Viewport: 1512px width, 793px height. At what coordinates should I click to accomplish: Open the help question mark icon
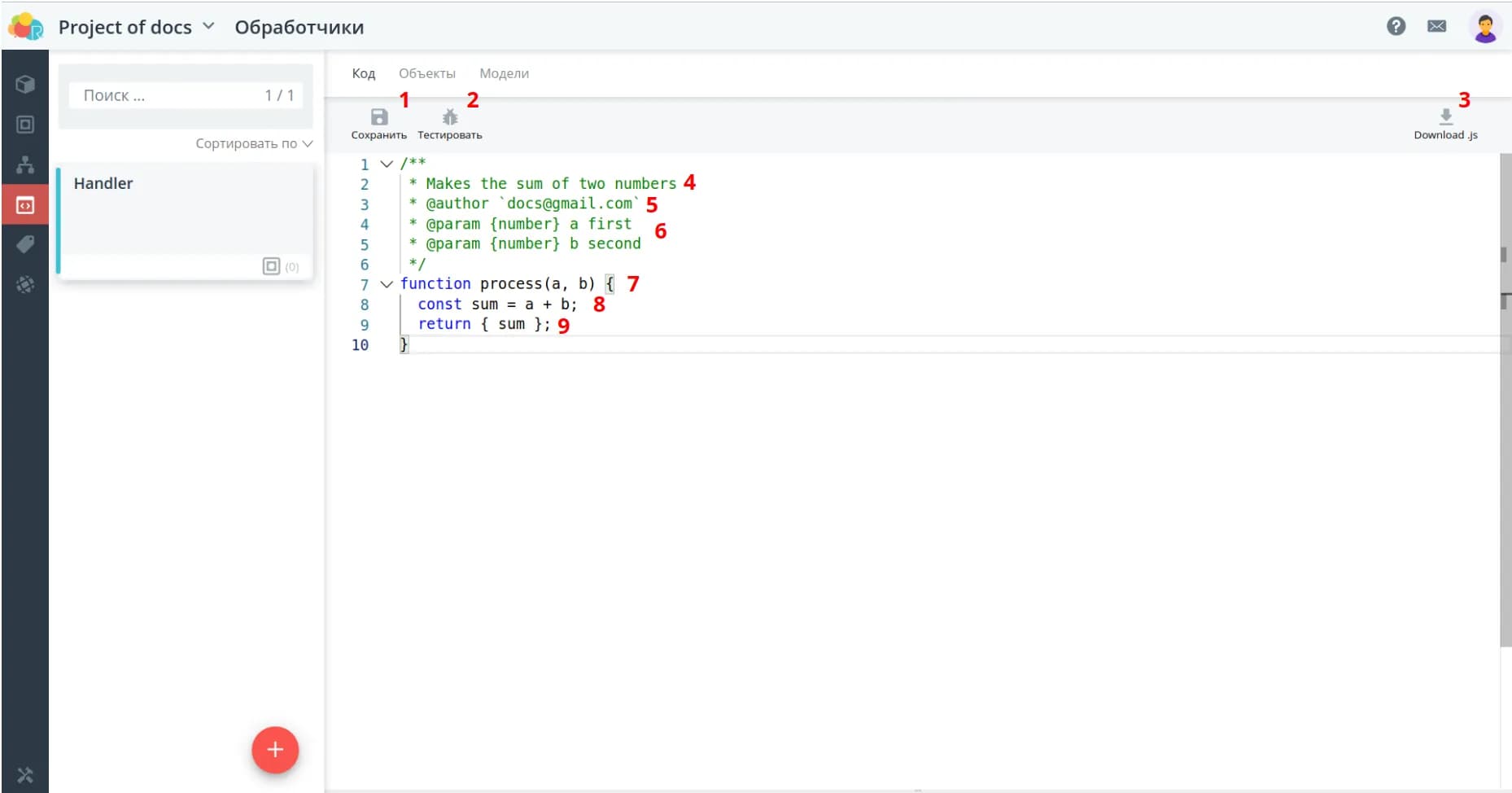coord(1396,26)
